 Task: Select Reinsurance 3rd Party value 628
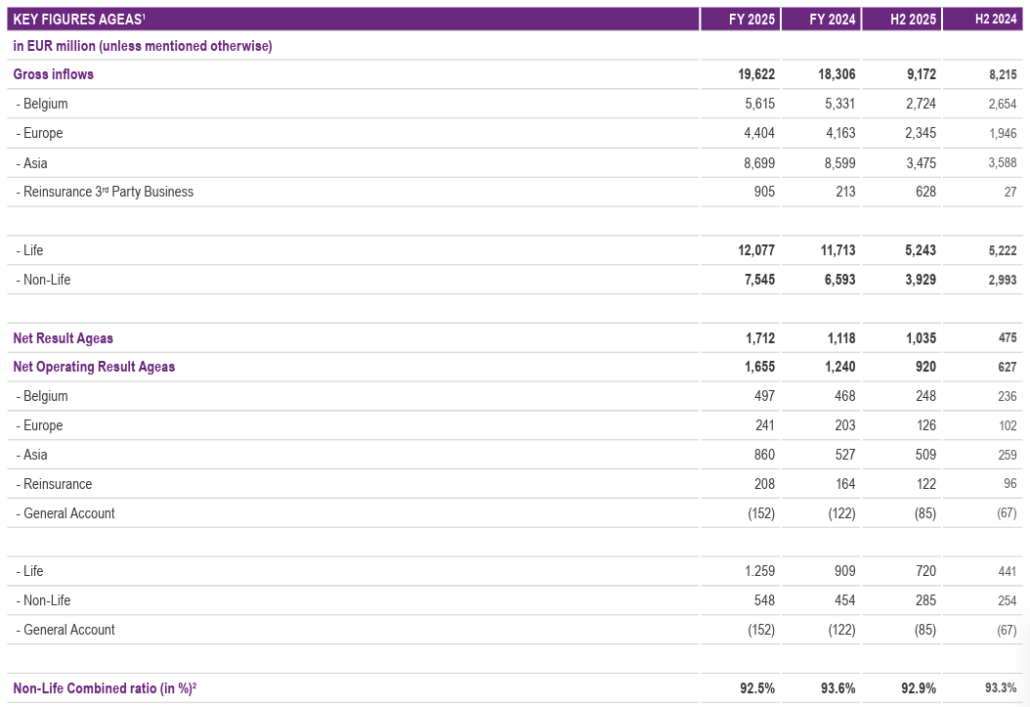[926, 192]
